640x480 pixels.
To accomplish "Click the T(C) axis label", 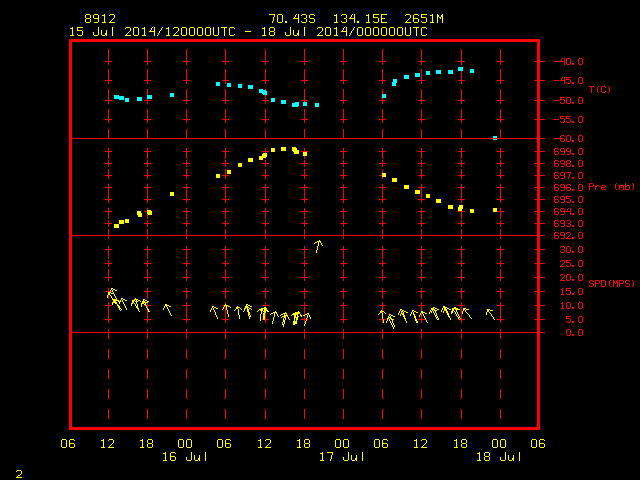I will click(x=600, y=89).
